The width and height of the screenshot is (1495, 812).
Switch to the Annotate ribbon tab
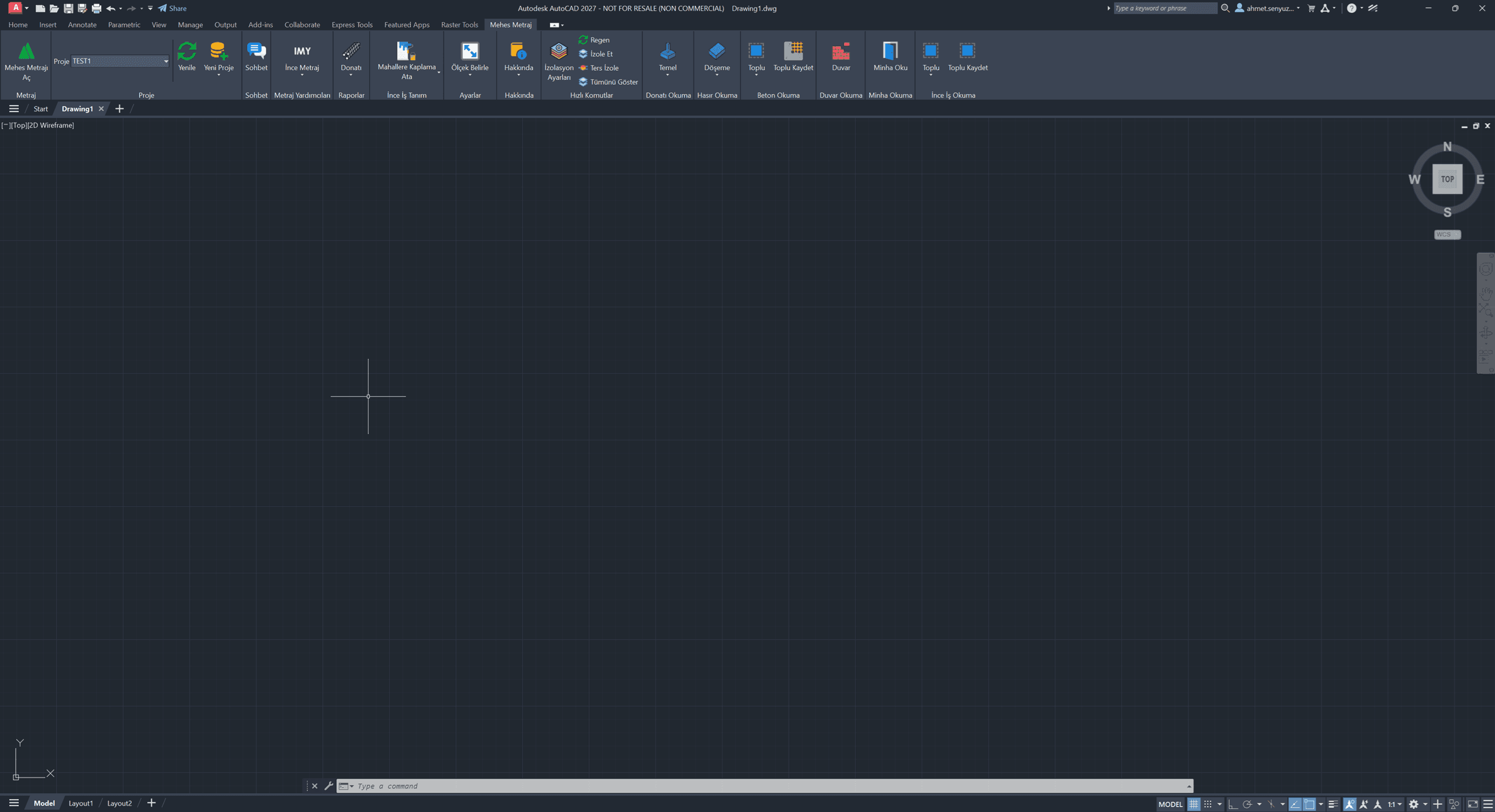click(82, 25)
